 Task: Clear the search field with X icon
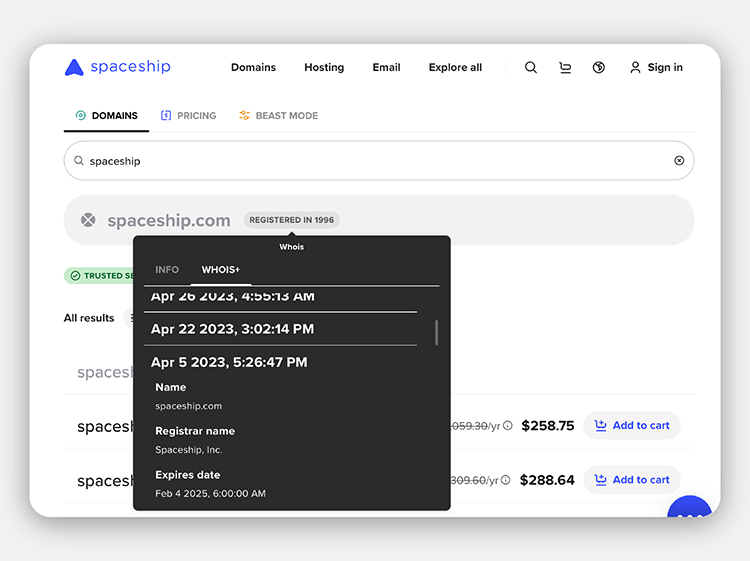coord(679,161)
